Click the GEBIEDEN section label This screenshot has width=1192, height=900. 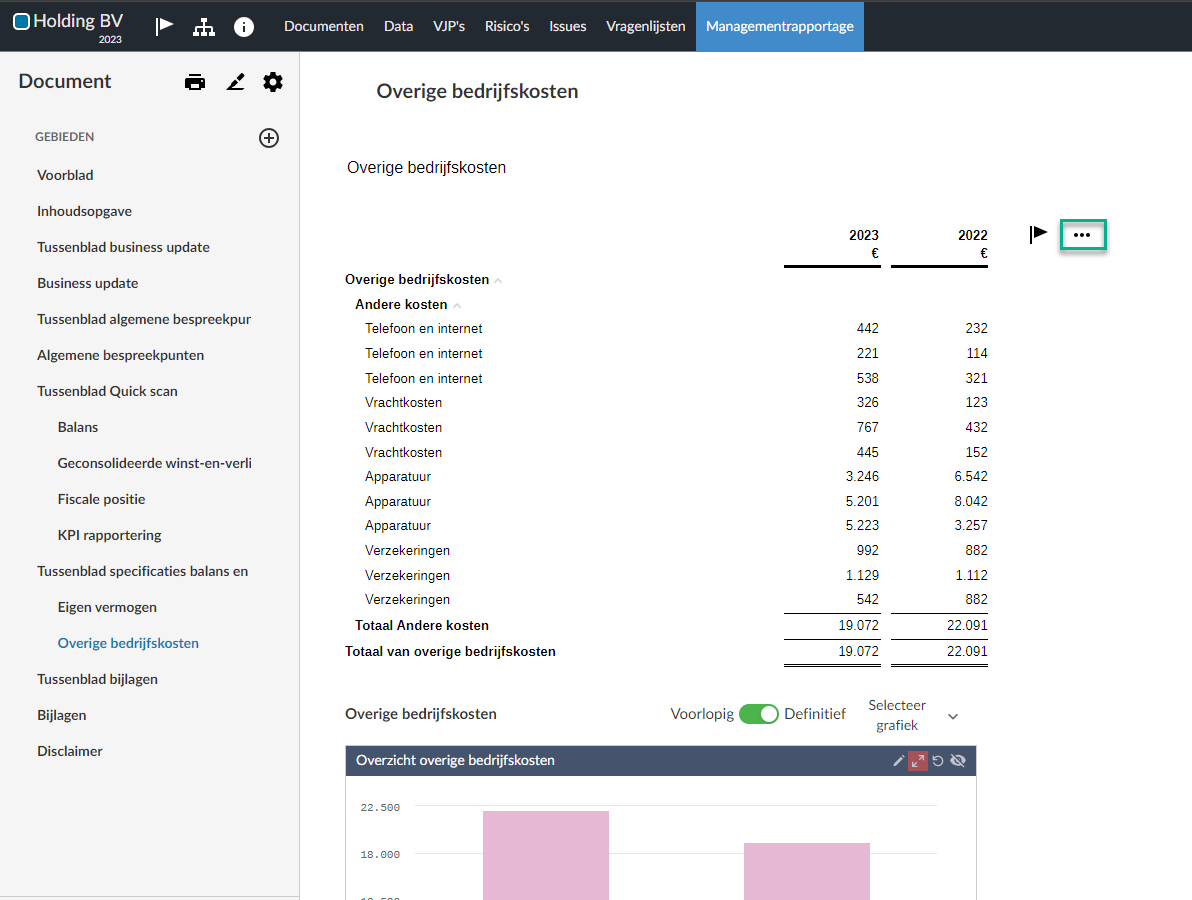pos(65,137)
